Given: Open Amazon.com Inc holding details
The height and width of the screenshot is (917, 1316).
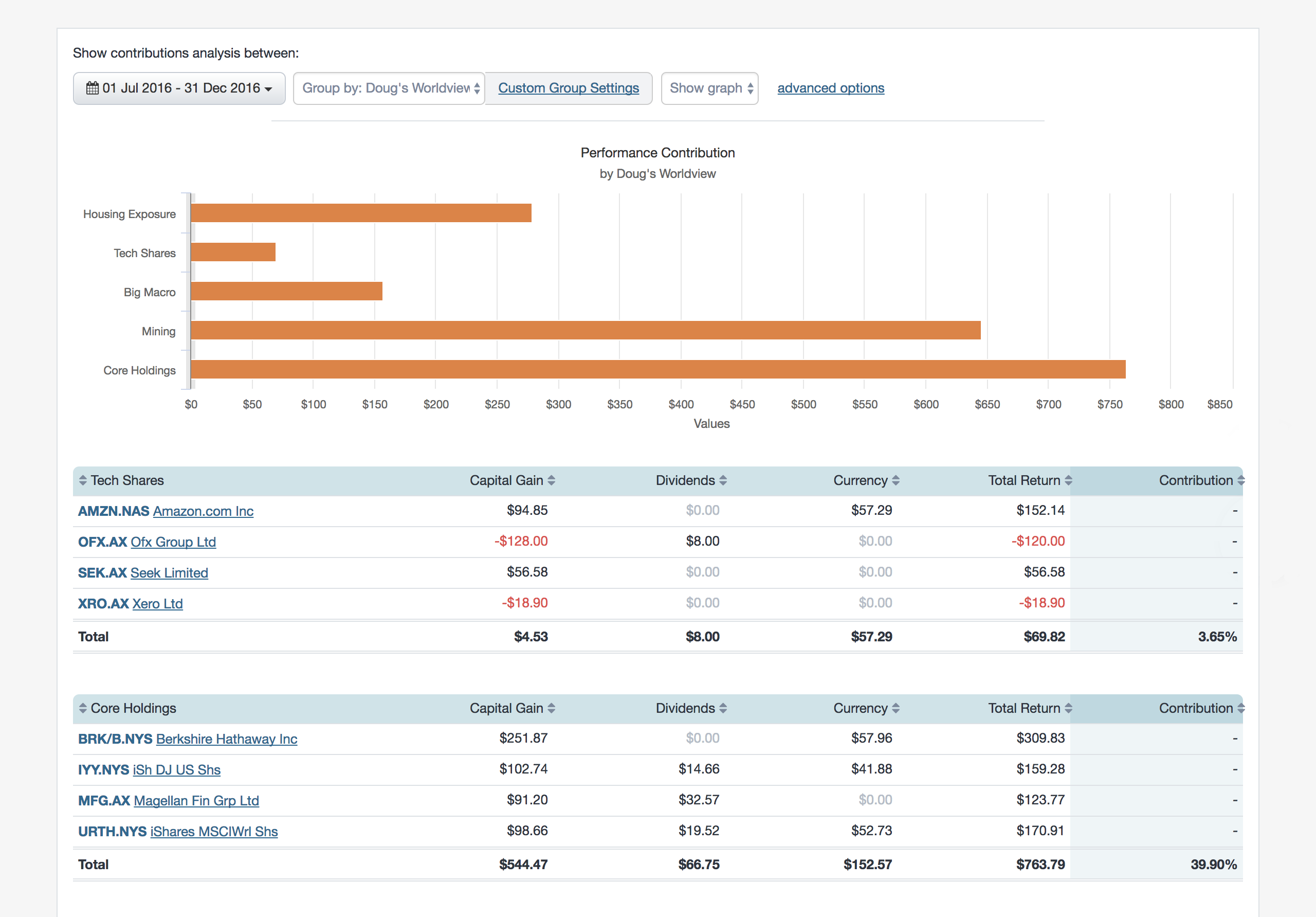Looking at the screenshot, I should coord(203,510).
